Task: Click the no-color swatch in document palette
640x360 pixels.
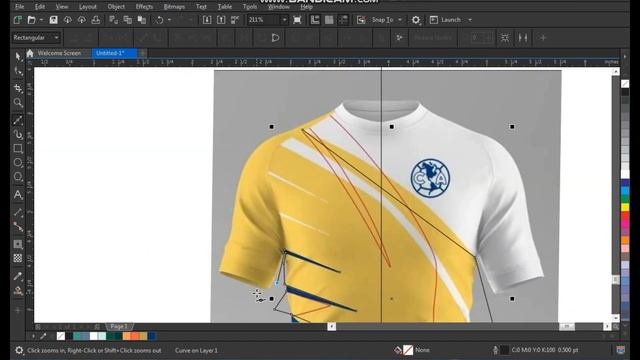Action: point(61,336)
